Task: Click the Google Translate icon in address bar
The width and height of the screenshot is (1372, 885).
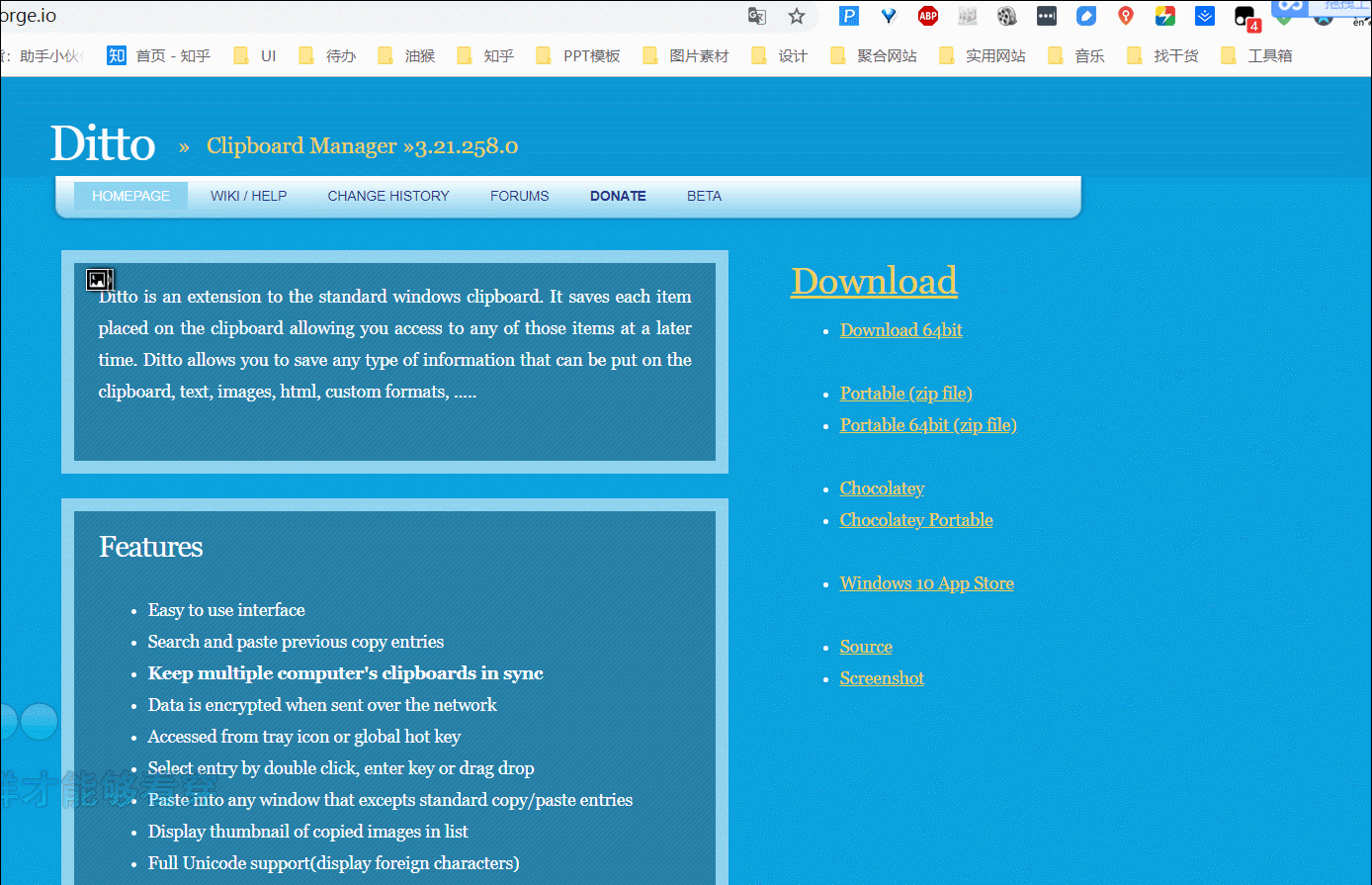Action: coord(757,16)
